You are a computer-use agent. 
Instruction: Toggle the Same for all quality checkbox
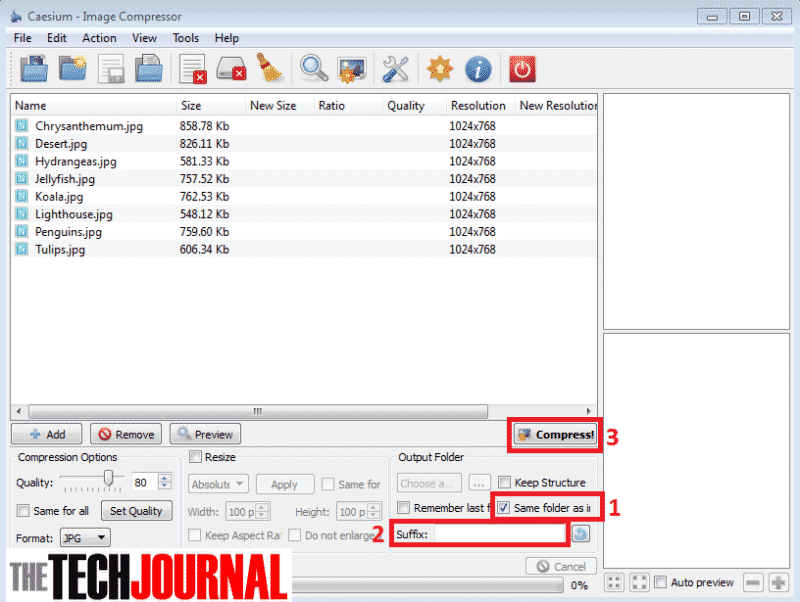pyautogui.click(x=23, y=511)
